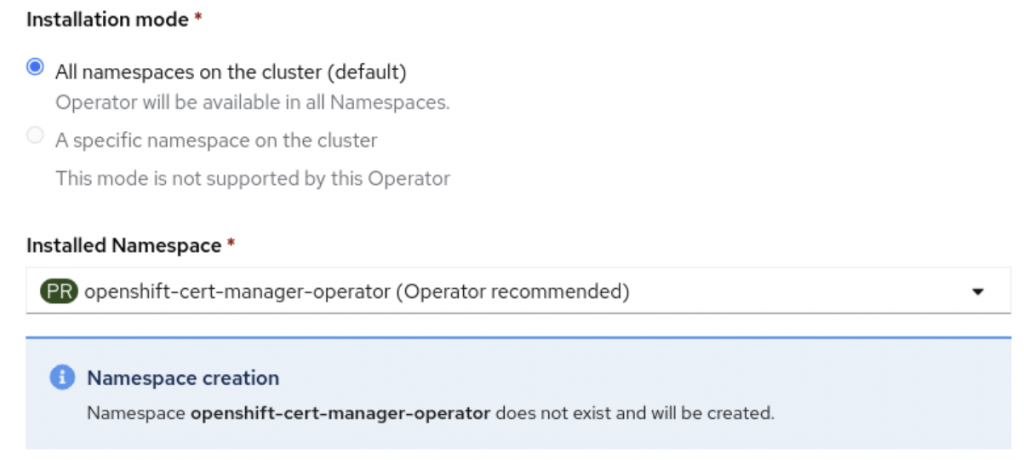Click the dropdown caret arrow for Installed Namespace
1024x460 pixels.
point(977,291)
